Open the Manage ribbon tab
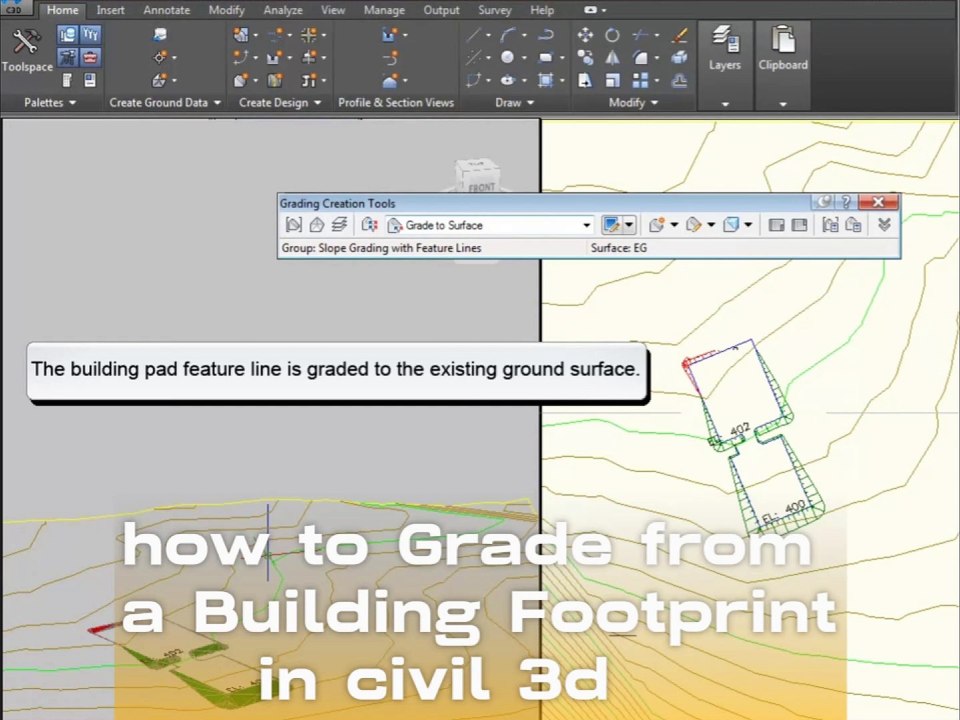 [384, 10]
